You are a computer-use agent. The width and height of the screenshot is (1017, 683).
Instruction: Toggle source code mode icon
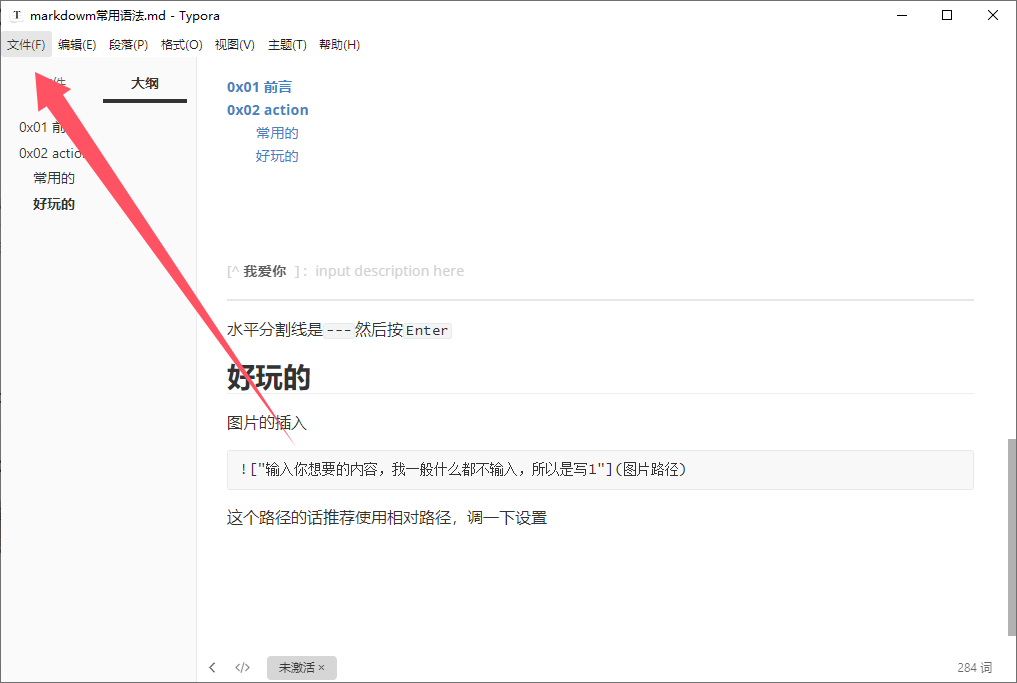tap(242, 668)
